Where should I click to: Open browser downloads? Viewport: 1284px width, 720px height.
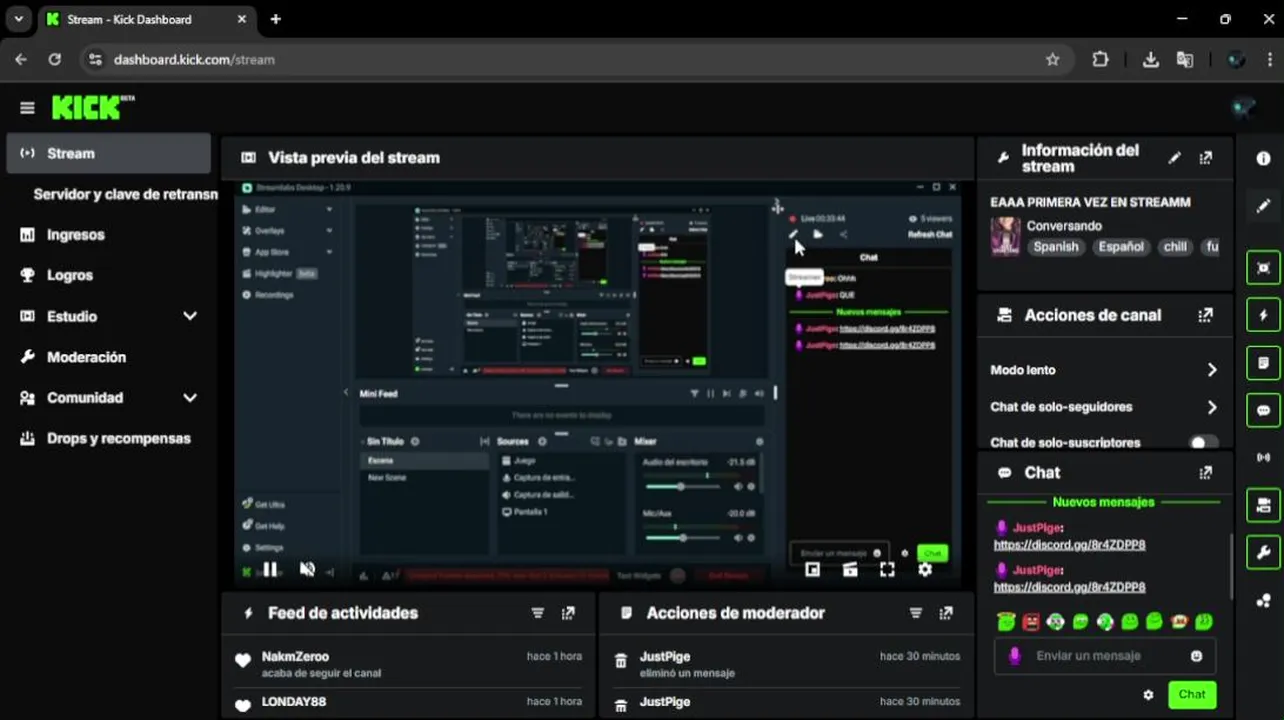click(x=1151, y=60)
